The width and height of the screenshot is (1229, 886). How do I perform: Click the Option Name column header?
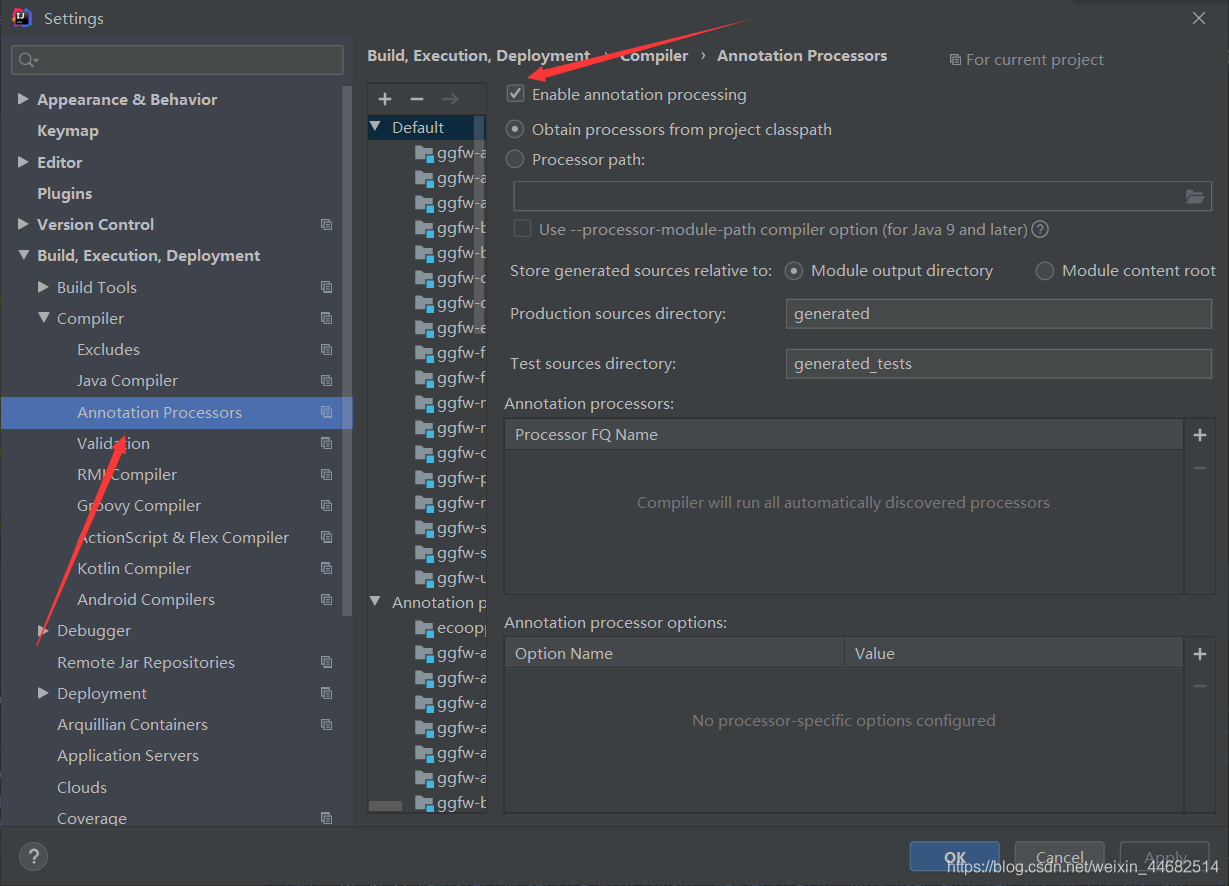coord(675,654)
